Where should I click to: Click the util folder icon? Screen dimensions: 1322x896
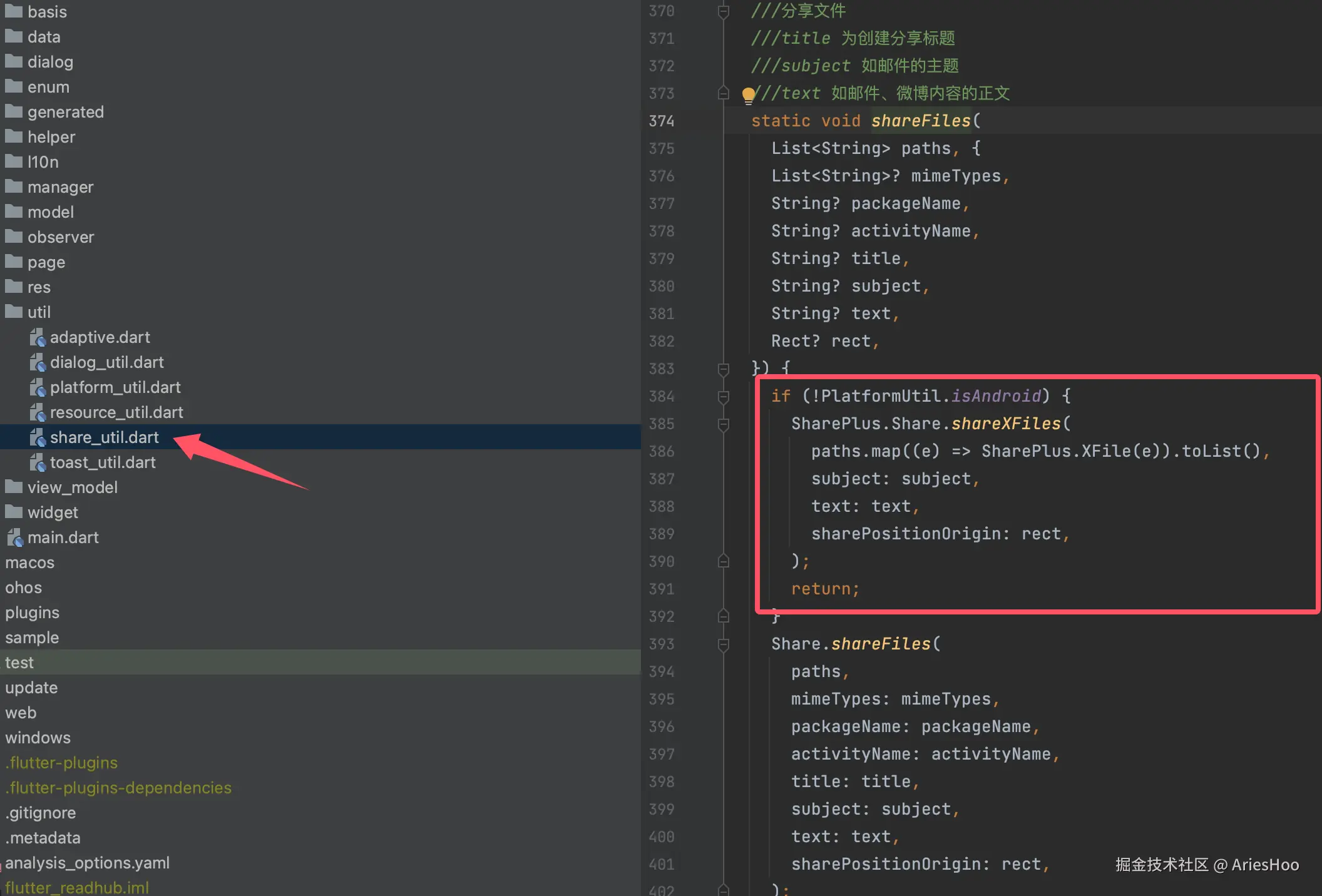pos(13,312)
